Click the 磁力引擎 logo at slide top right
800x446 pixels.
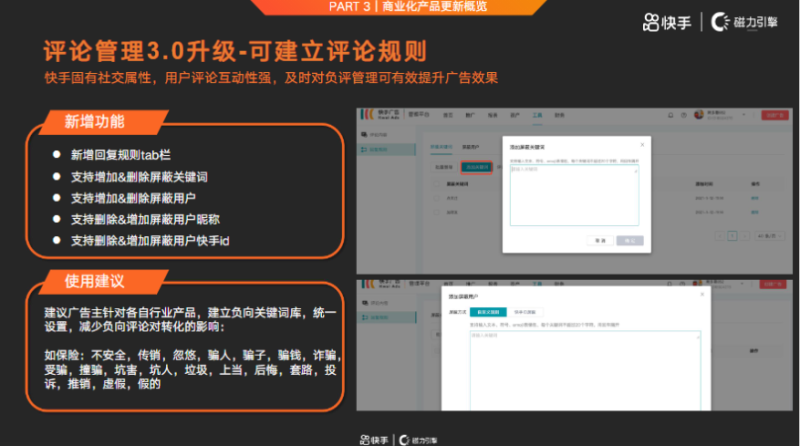[x=744, y=22]
